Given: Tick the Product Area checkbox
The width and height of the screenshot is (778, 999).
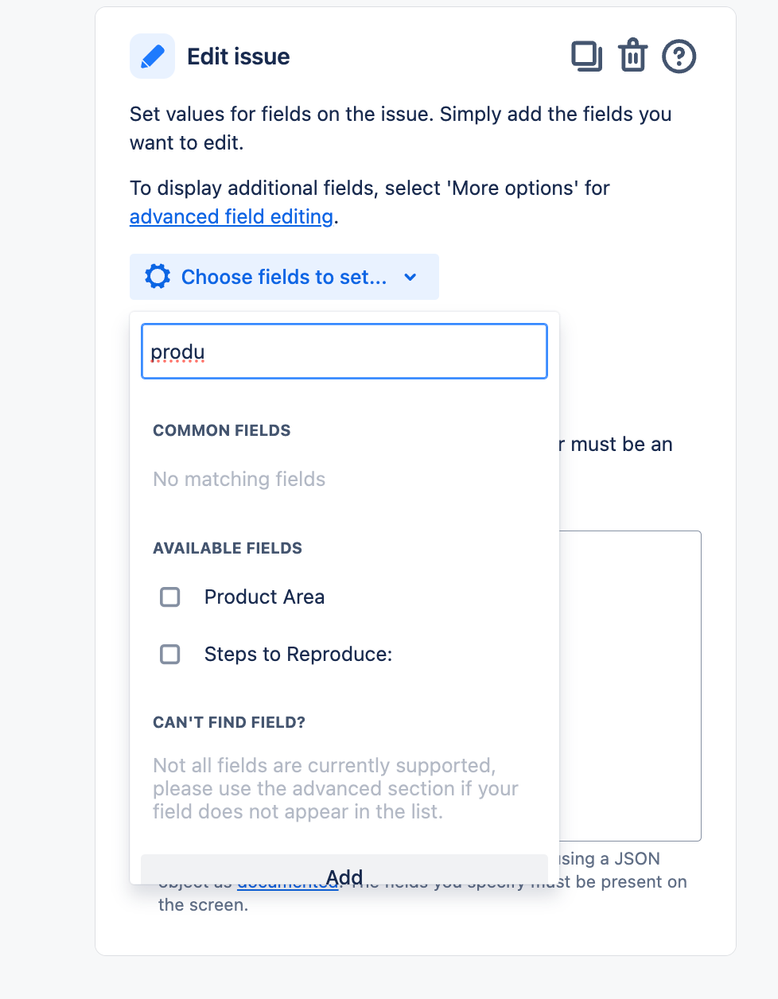Looking at the screenshot, I should (x=169, y=597).
